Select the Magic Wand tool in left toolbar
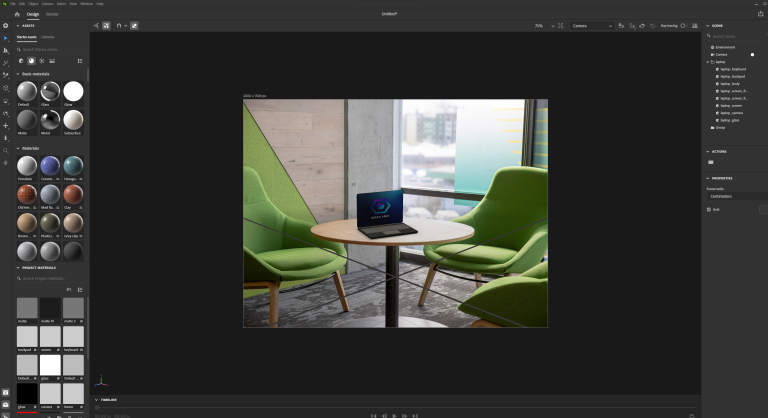 6,62
